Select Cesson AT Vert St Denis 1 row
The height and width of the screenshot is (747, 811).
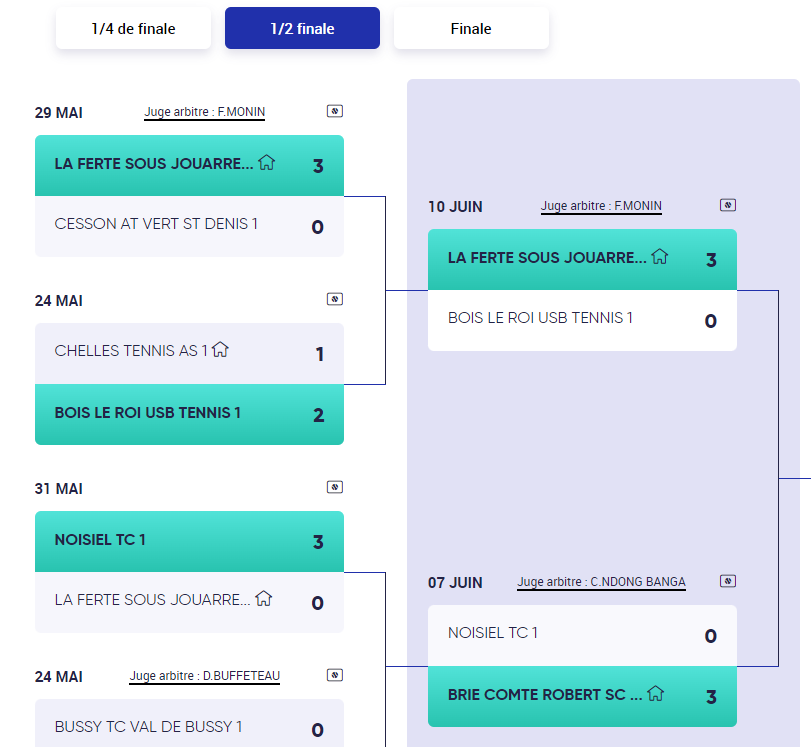point(189,227)
